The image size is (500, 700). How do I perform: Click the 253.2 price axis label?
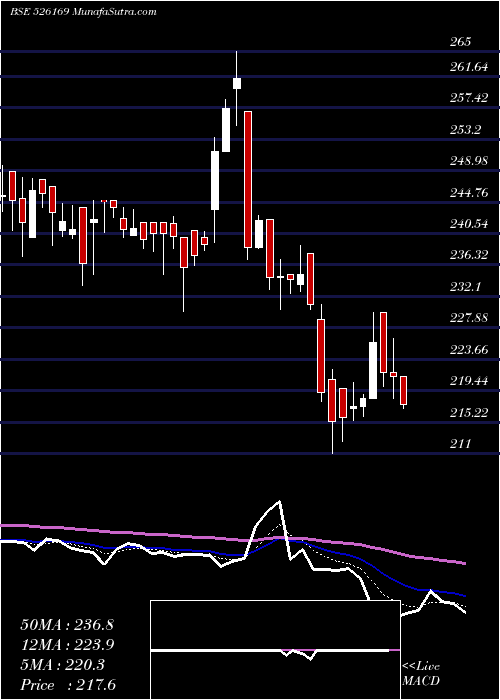[466, 129]
